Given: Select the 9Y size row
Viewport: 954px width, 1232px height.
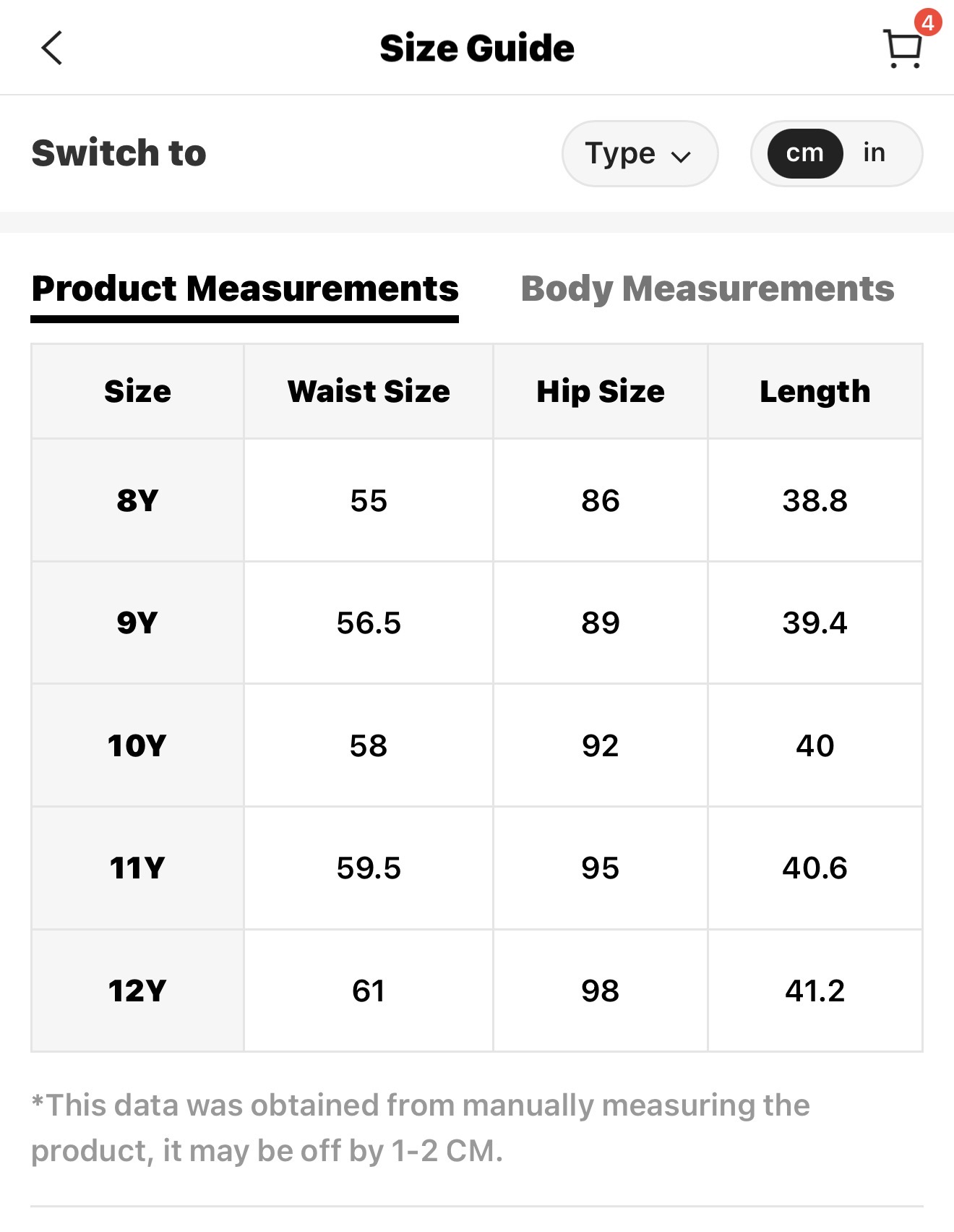Looking at the screenshot, I should coord(137,623).
